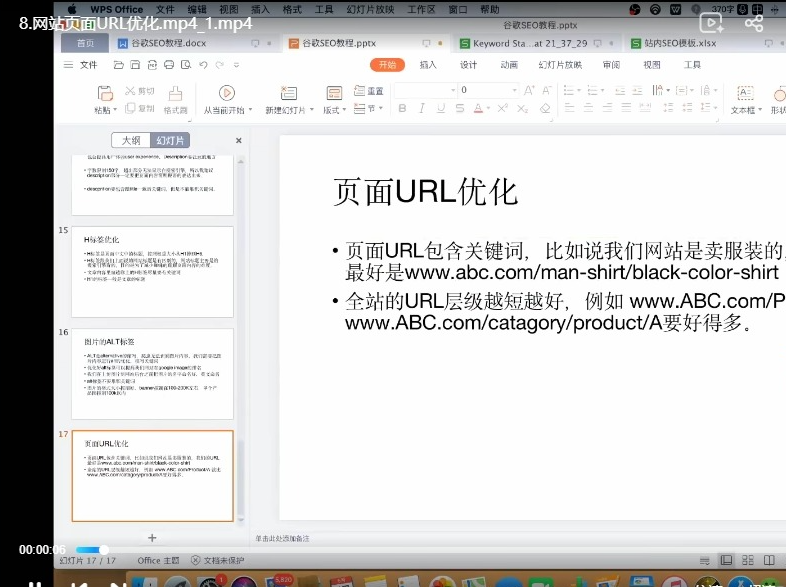Screen dimensions: 786x587
Task: Open the Start (开始) ribbon tab
Action: [387, 65]
